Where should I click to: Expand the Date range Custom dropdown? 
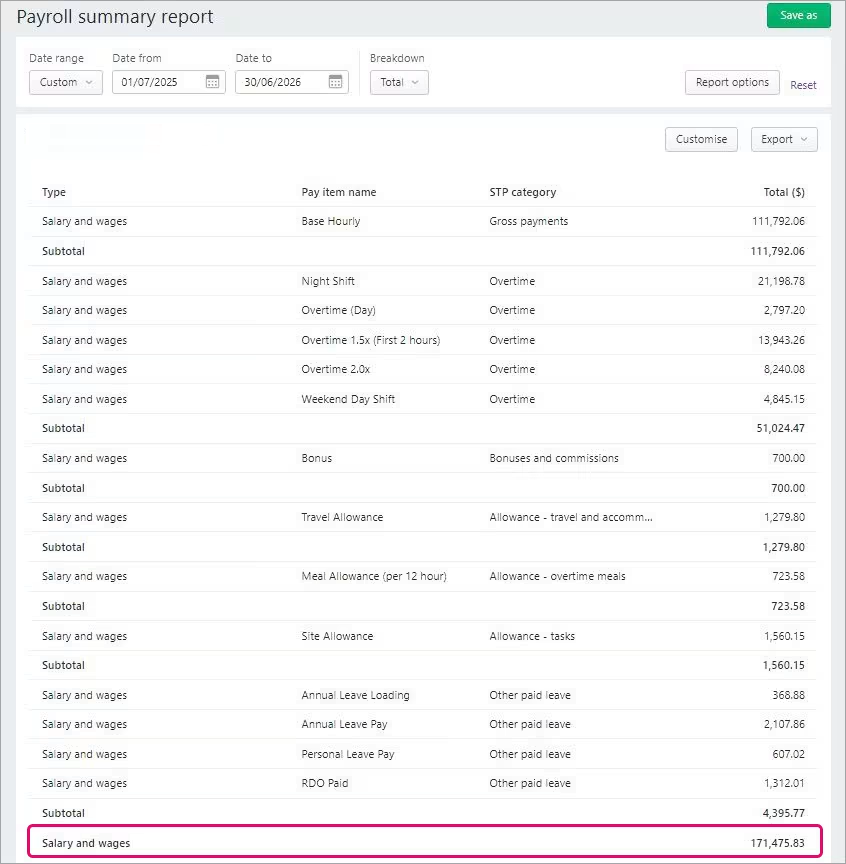(66, 82)
